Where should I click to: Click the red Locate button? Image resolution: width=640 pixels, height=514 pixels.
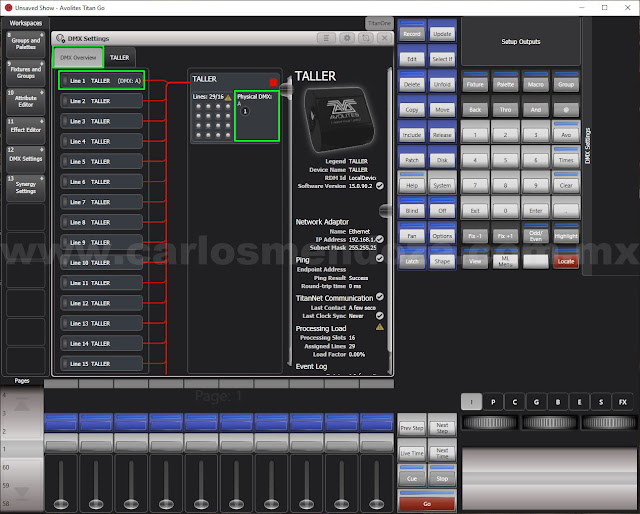coord(566,259)
